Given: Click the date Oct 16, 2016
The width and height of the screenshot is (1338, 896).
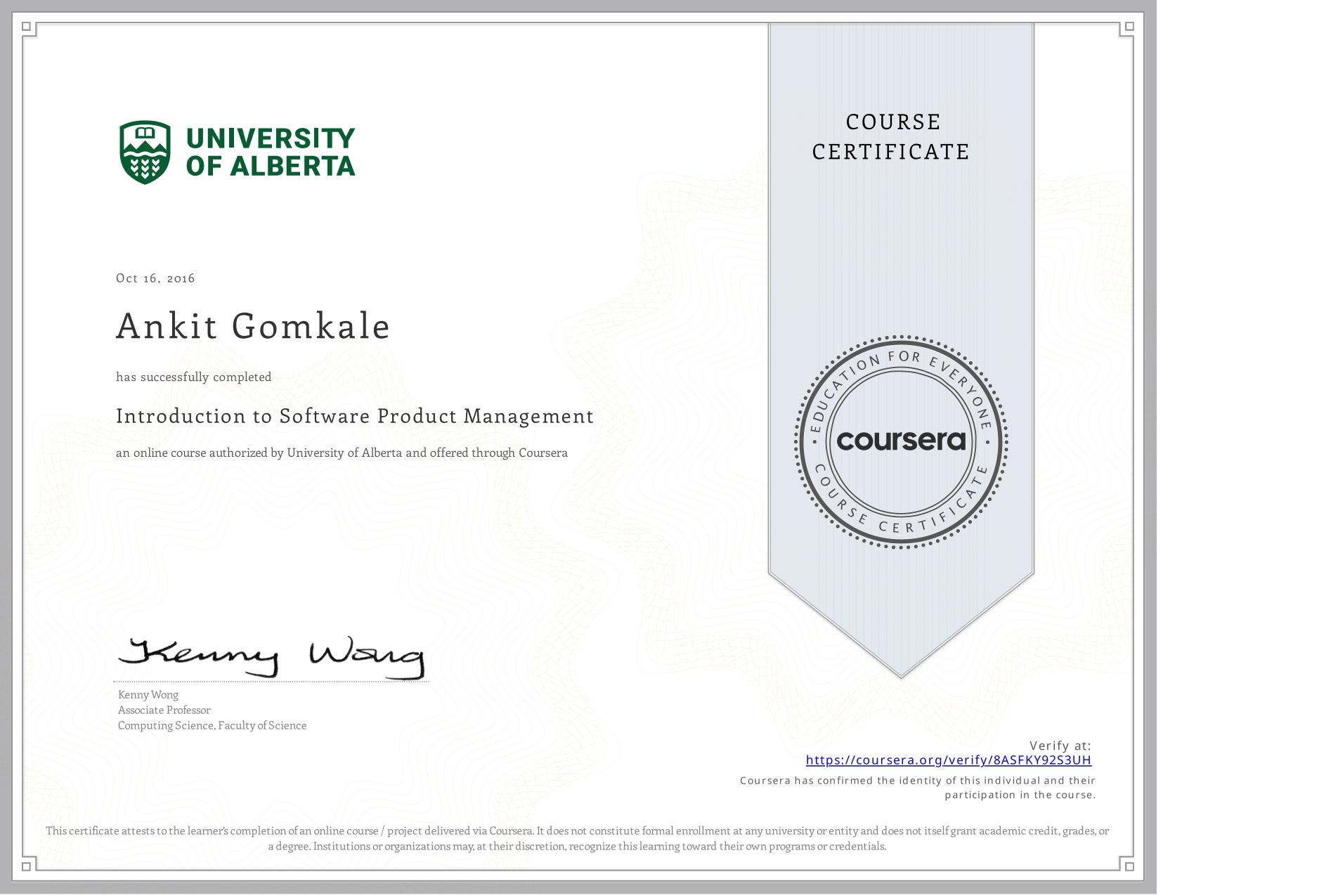Looking at the screenshot, I should pos(155,278).
